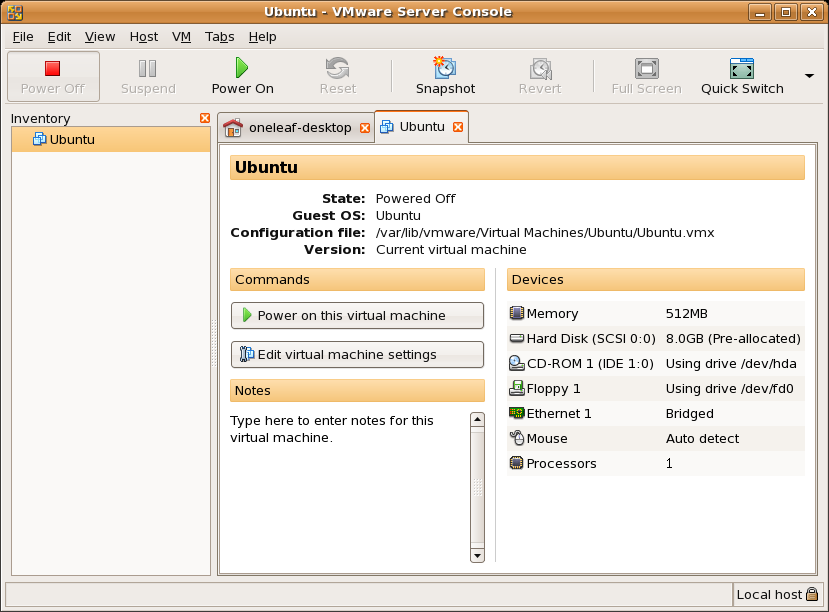Click the Power Off toolbar button

pos(53,77)
